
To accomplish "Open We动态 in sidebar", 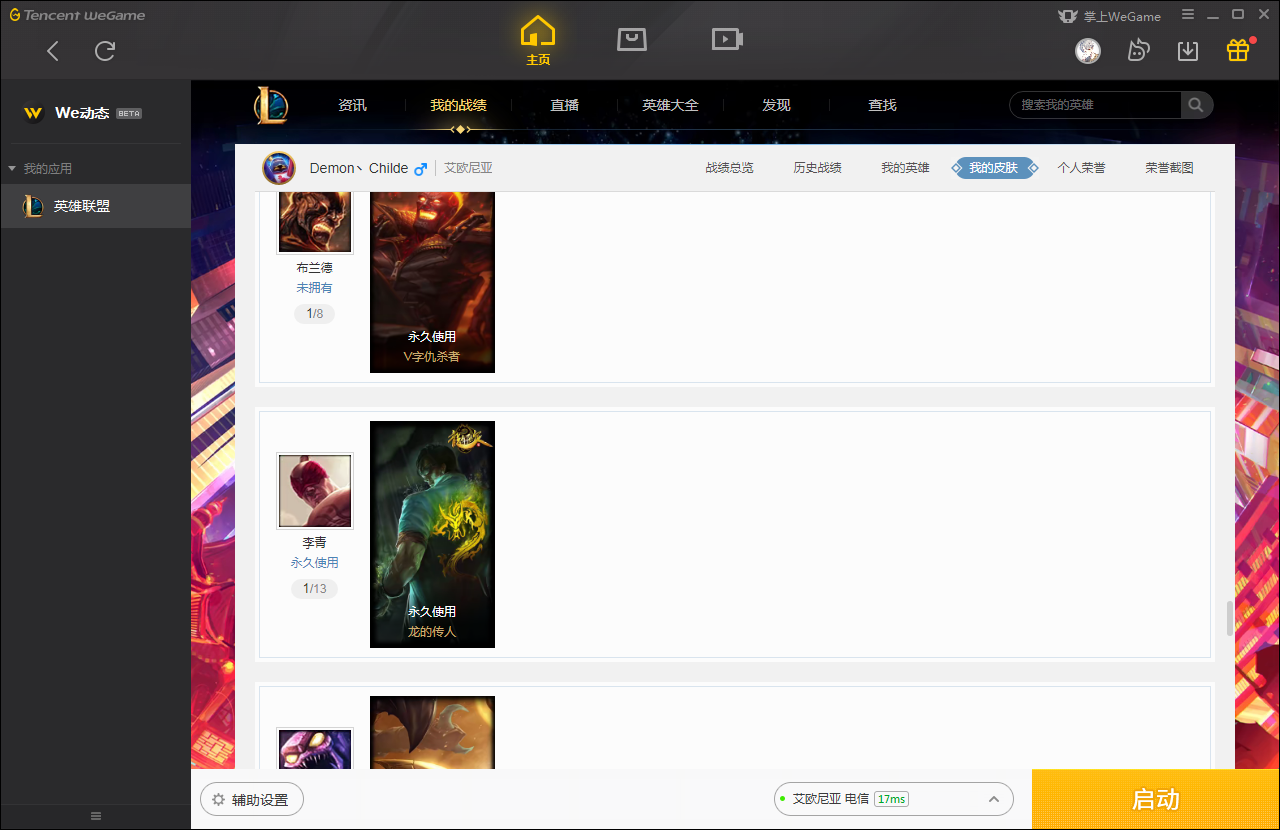I will pos(82,113).
